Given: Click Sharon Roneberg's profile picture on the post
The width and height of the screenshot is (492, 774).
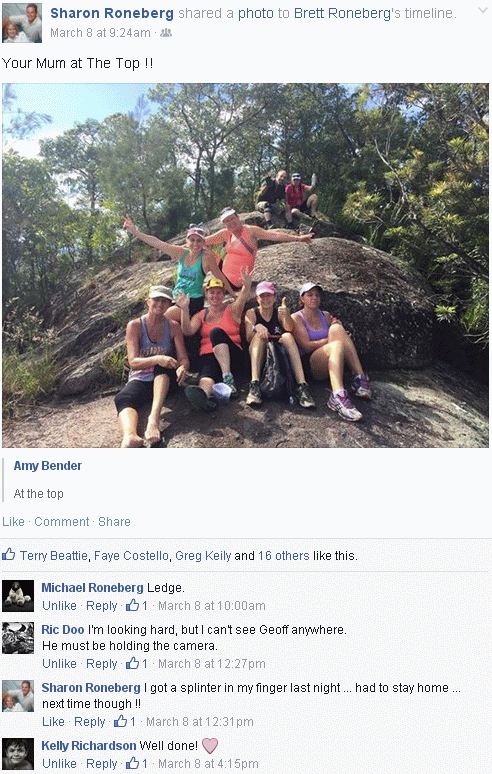Looking at the screenshot, I should pos(22,22).
